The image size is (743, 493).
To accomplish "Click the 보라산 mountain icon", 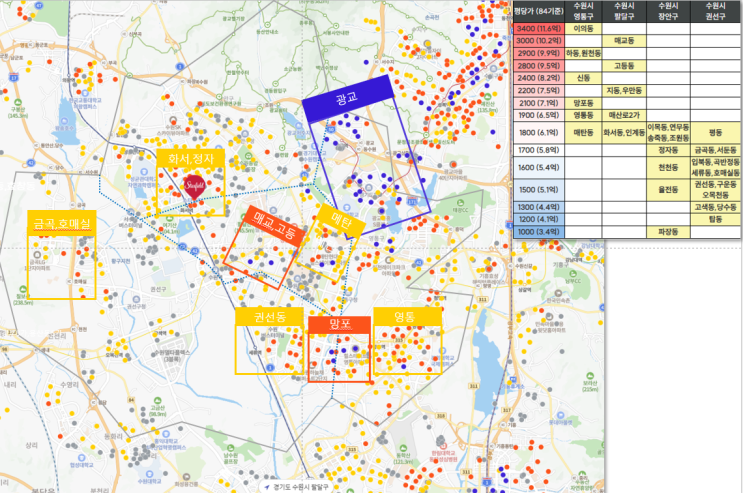I will (590, 375).
